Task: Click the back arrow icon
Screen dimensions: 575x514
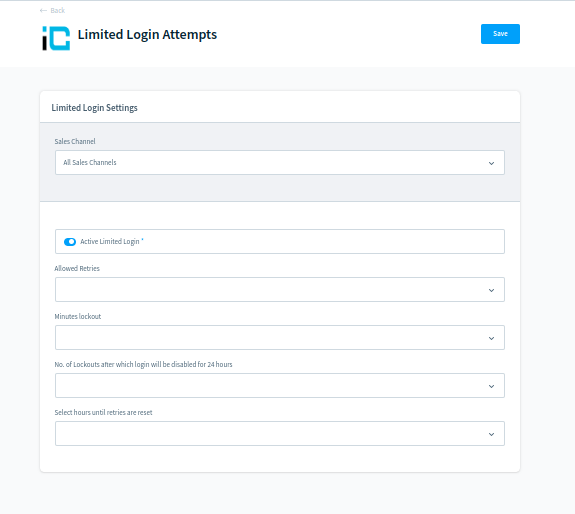Action: 43,11
